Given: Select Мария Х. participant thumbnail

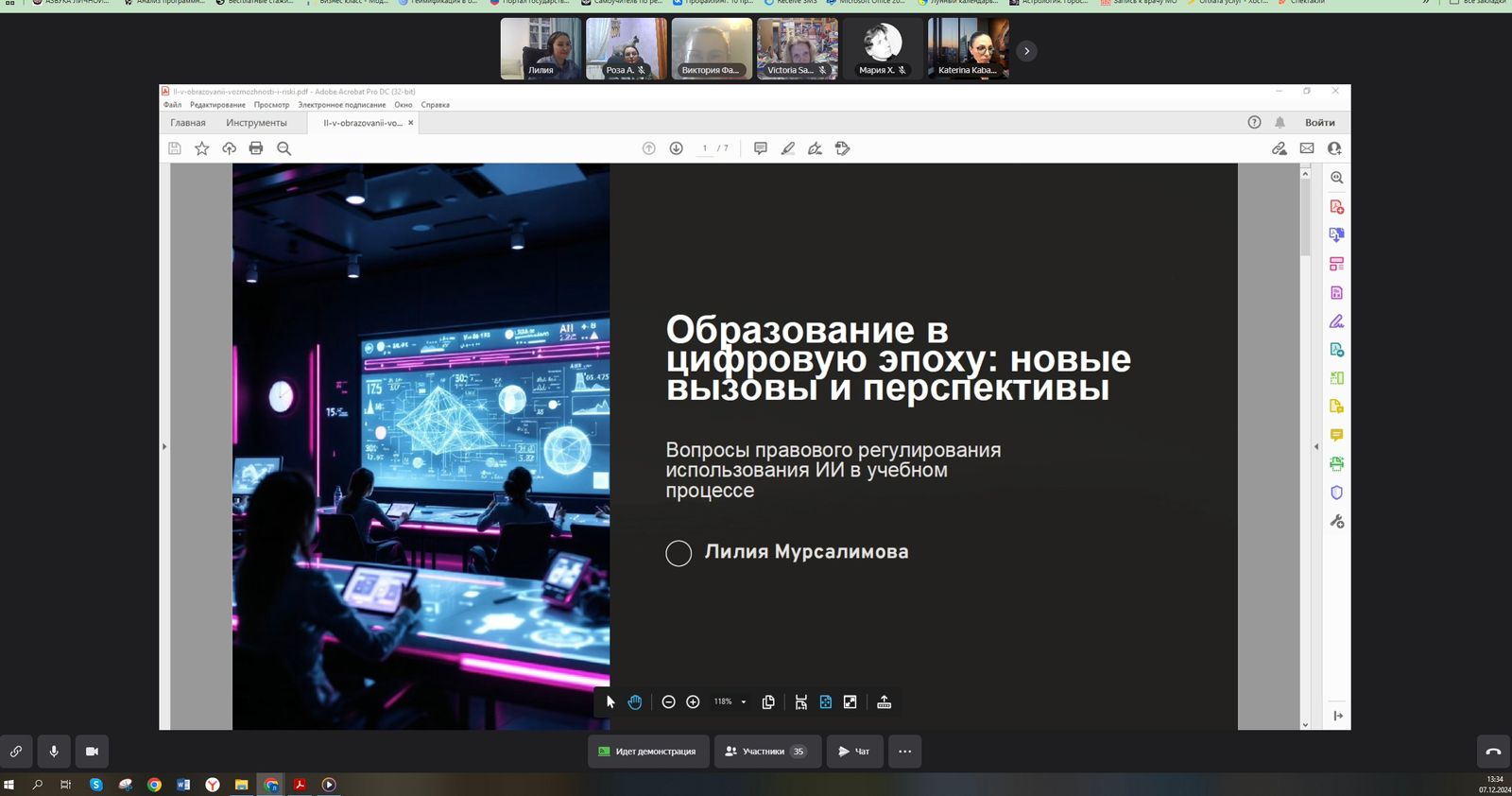Looking at the screenshot, I should 883,48.
